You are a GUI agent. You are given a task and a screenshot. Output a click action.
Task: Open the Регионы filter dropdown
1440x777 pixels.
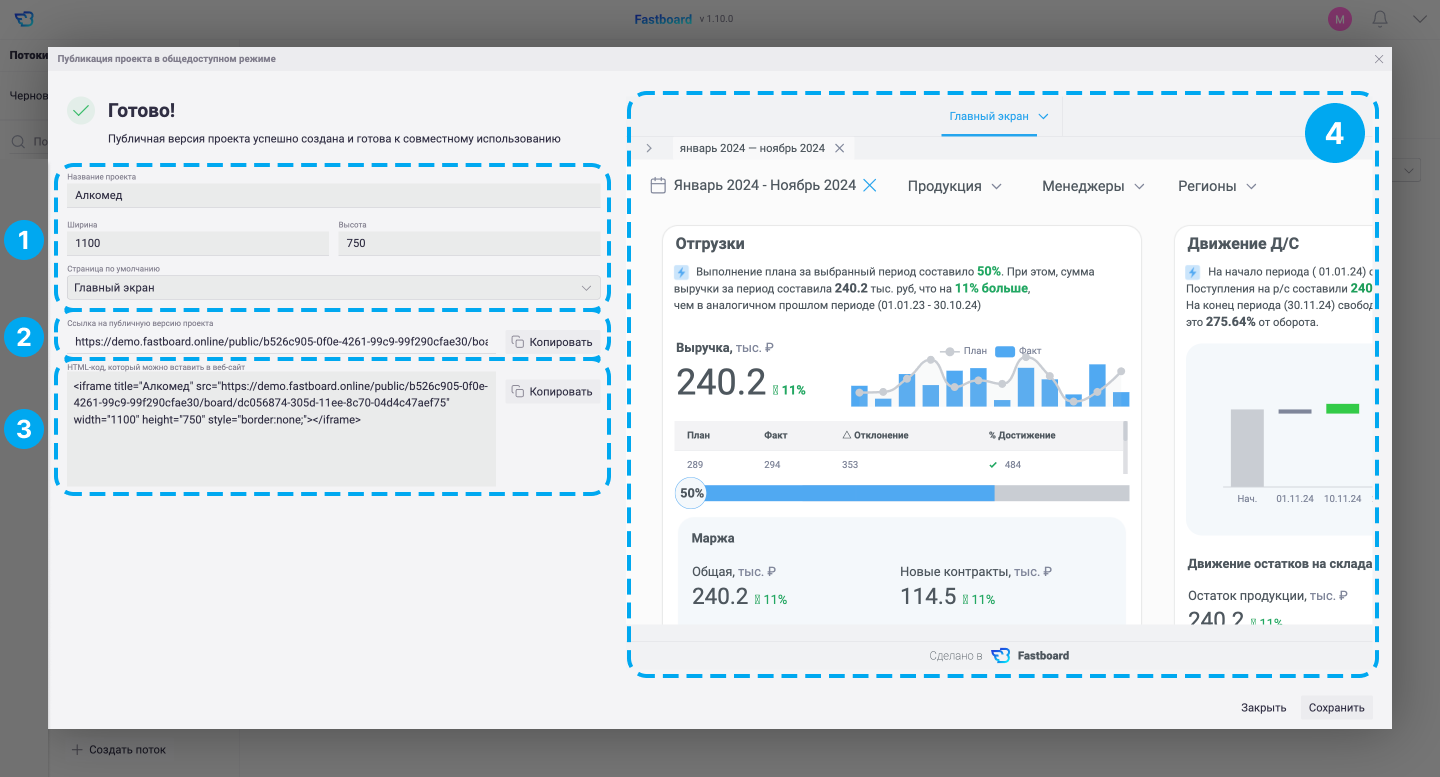pyautogui.click(x=1217, y=186)
